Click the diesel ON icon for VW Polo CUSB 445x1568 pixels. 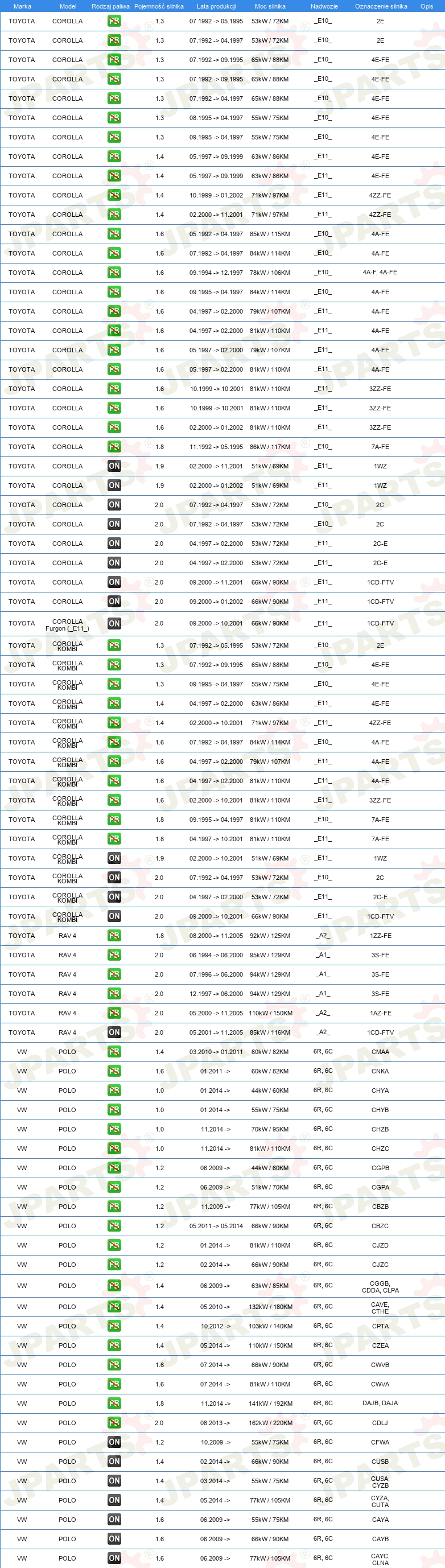tap(114, 1462)
